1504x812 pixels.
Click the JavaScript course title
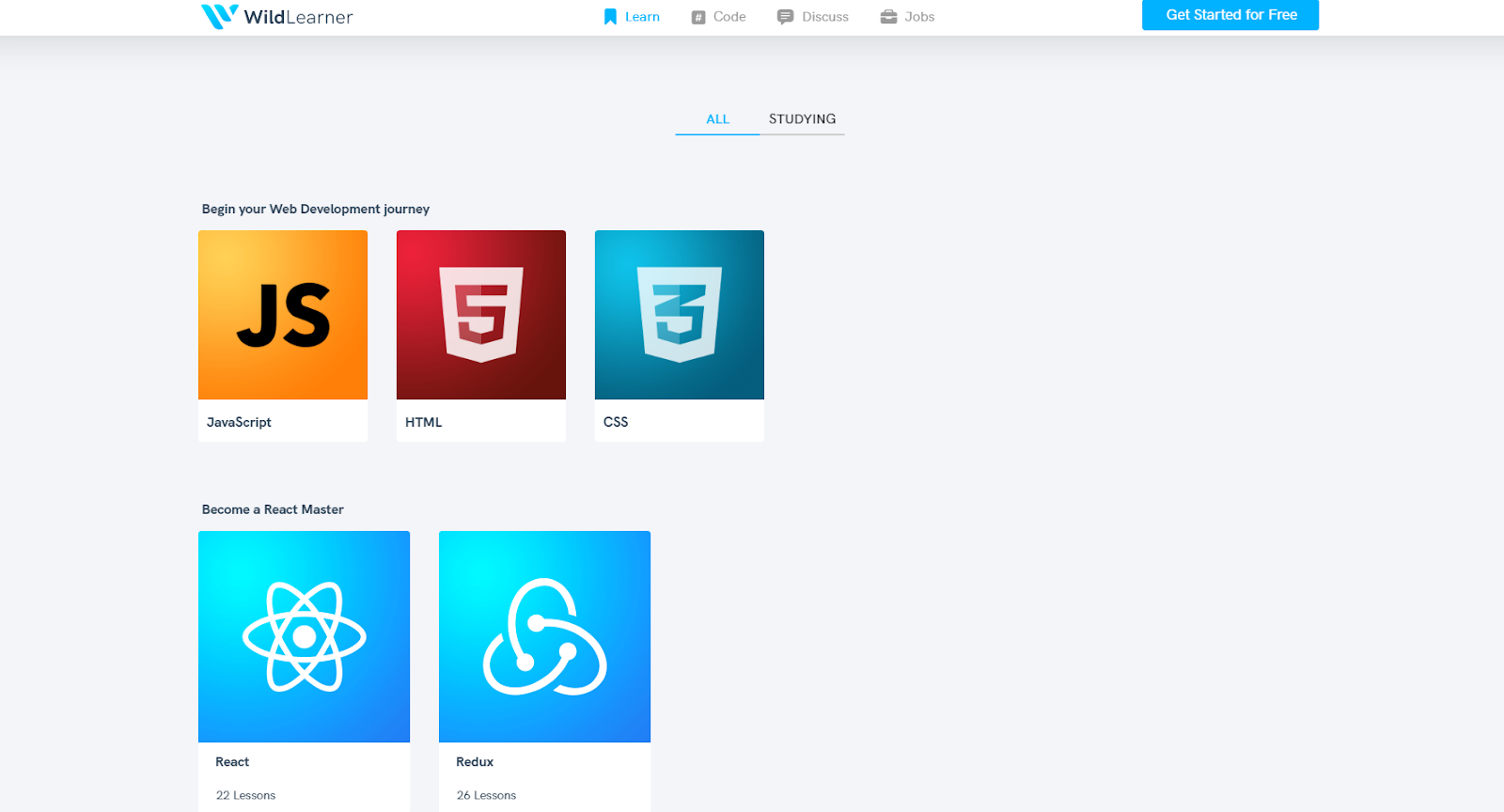[x=239, y=422]
